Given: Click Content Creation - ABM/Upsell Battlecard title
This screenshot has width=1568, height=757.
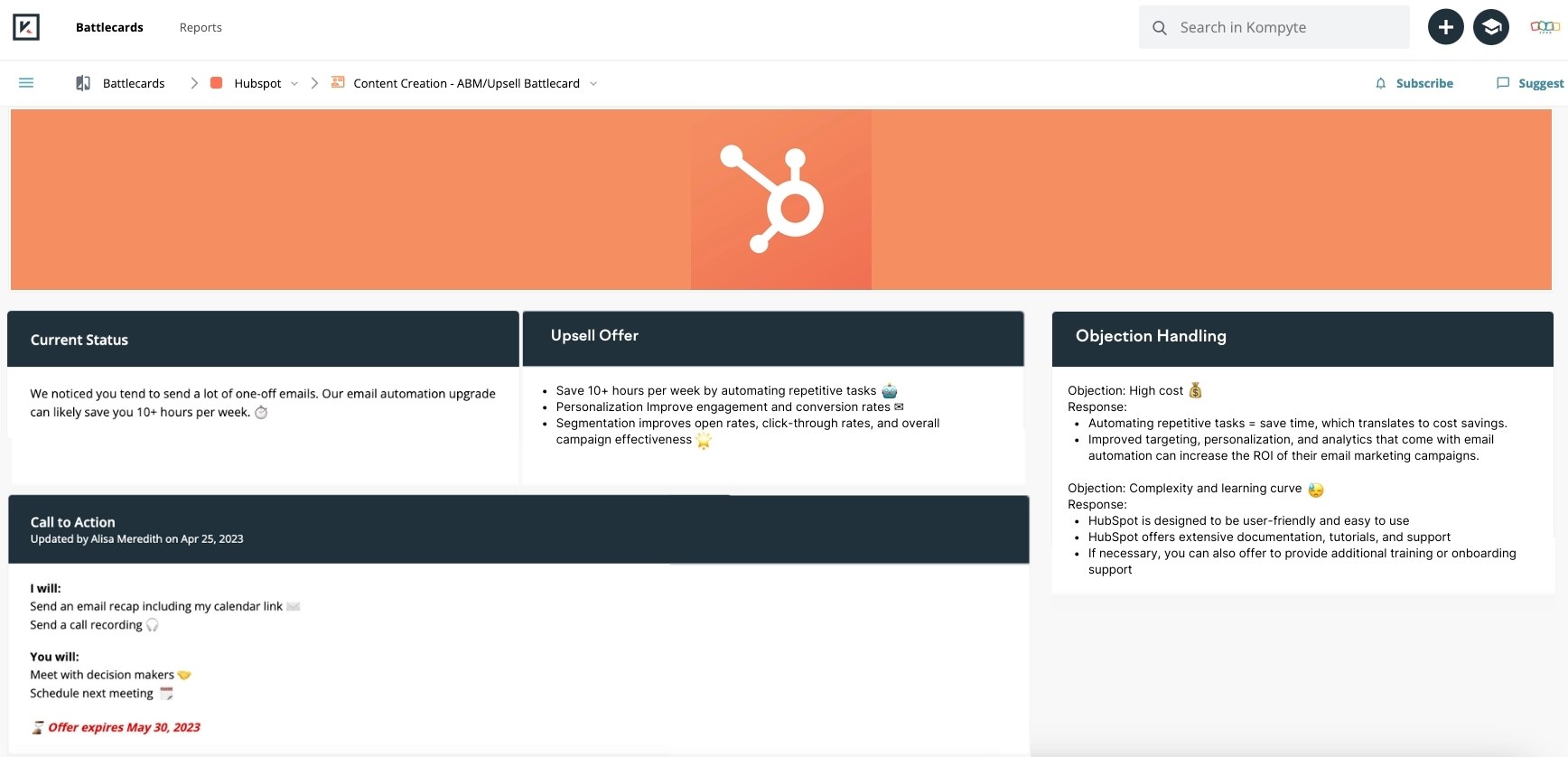Looking at the screenshot, I should pos(467,83).
